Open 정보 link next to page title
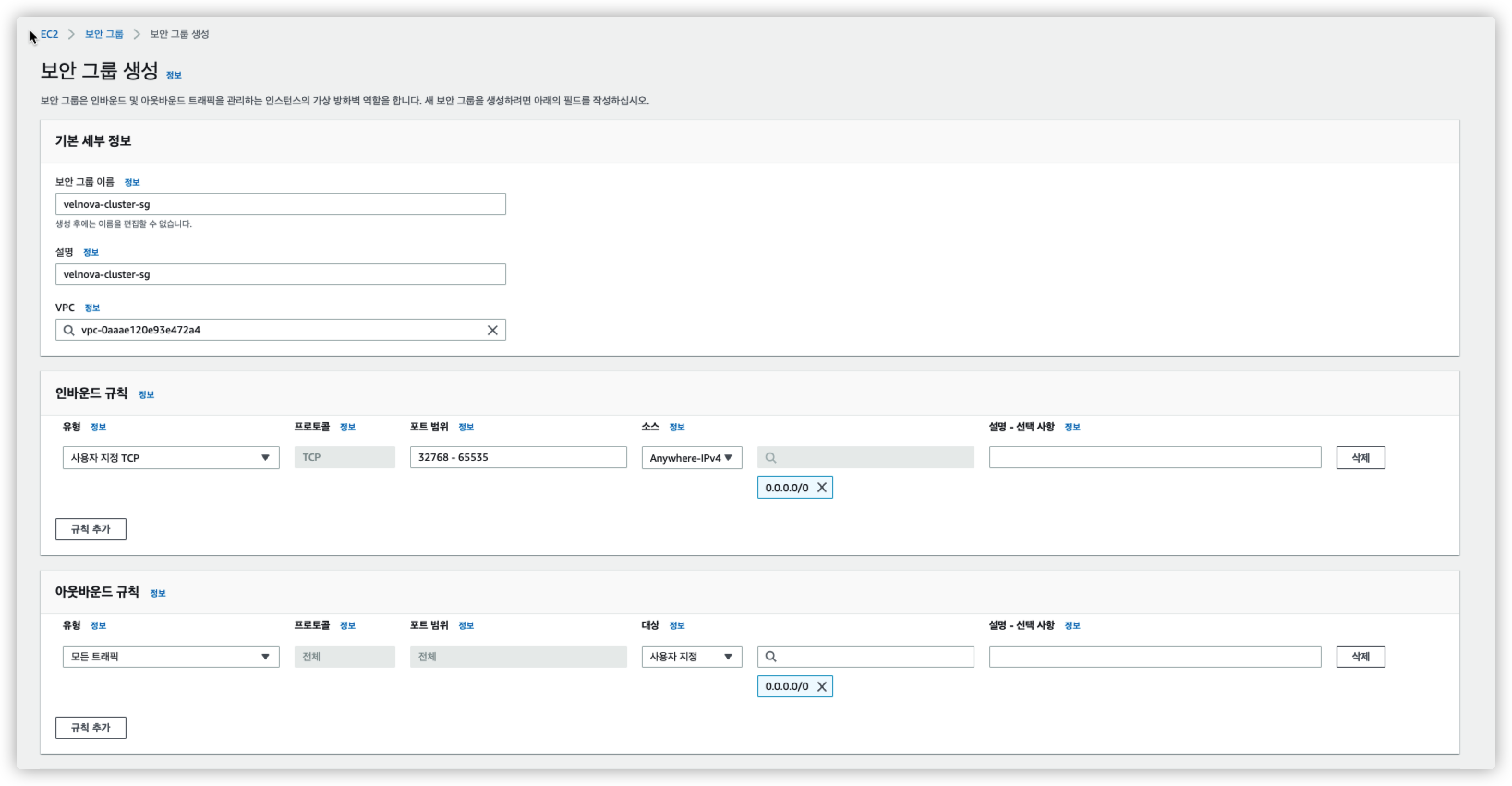This screenshot has width=1512, height=786. click(x=174, y=75)
